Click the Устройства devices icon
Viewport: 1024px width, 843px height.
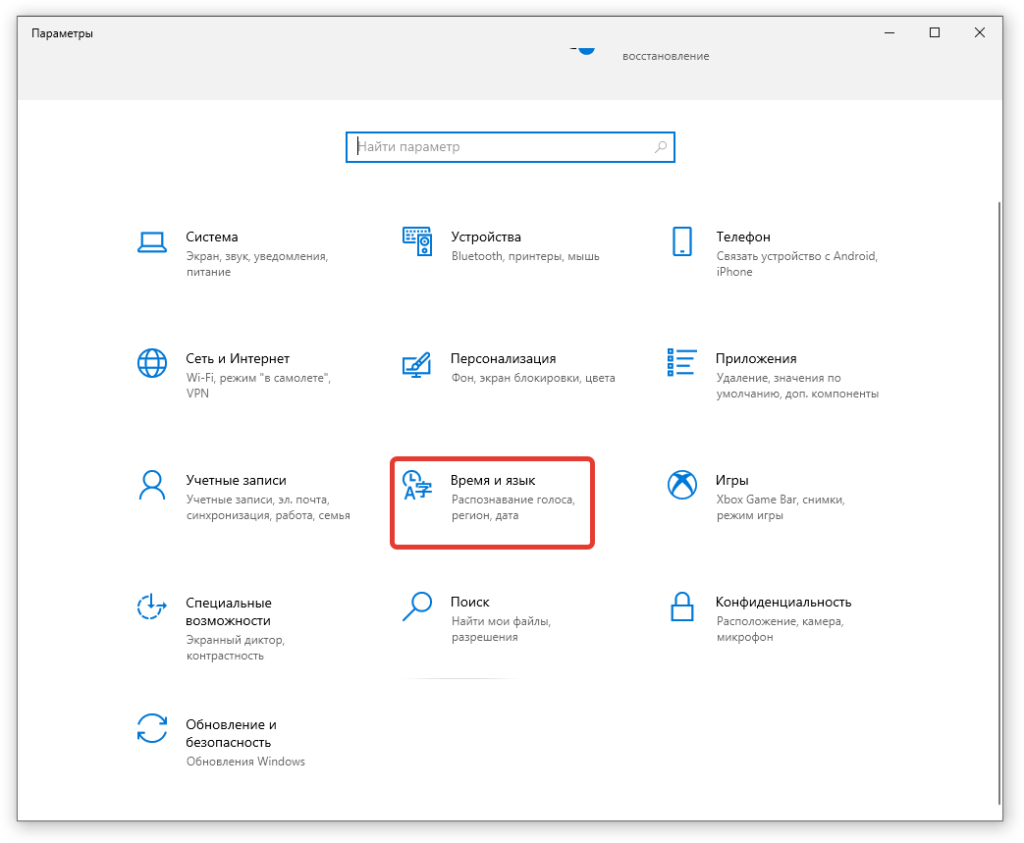tap(416, 241)
